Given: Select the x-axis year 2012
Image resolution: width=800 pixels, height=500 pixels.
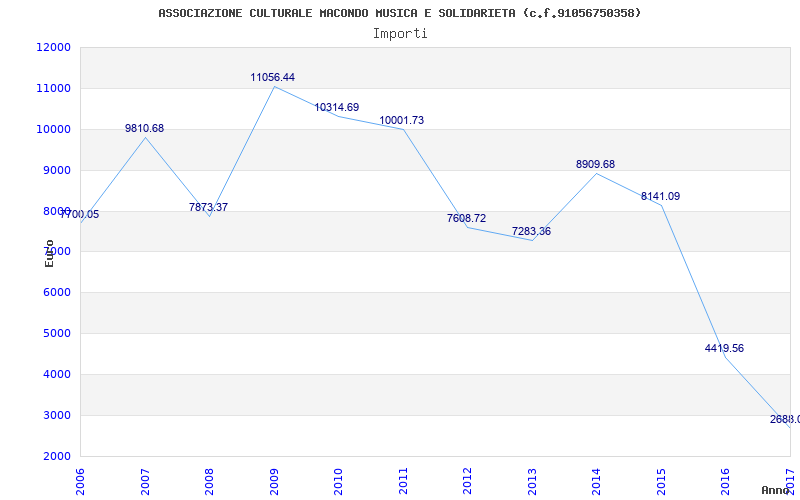Looking at the screenshot, I should pyautogui.click(x=468, y=481).
